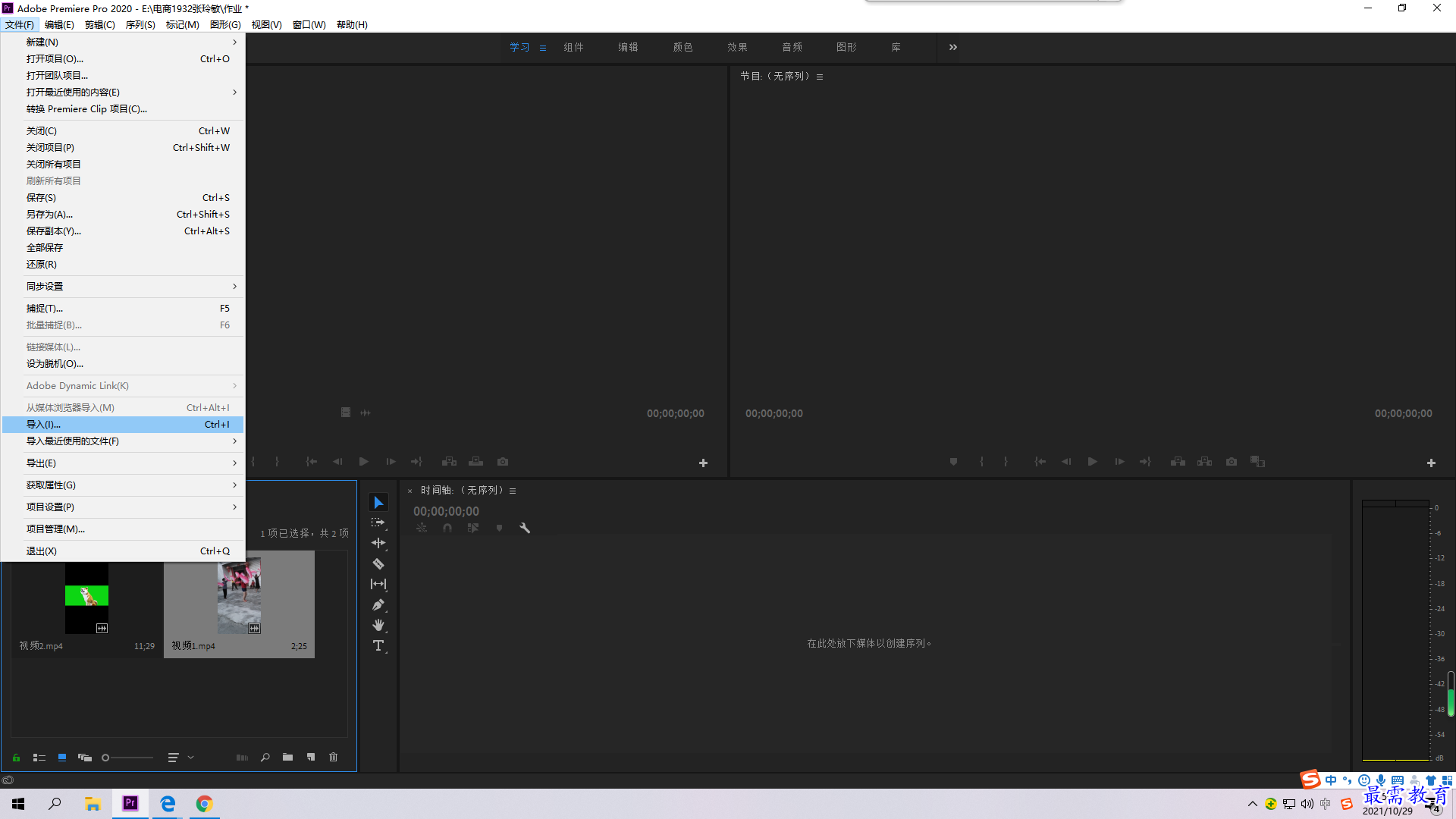Play in the program monitor
The width and height of the screenshot is (1456, 819).
point(1092,462)
